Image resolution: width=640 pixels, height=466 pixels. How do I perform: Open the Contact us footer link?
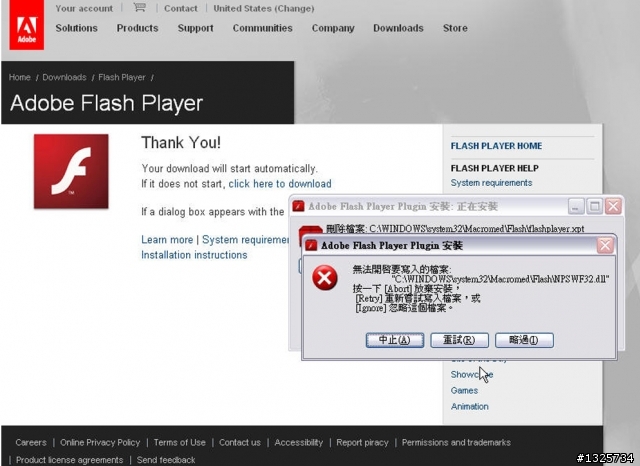point(240,442)
